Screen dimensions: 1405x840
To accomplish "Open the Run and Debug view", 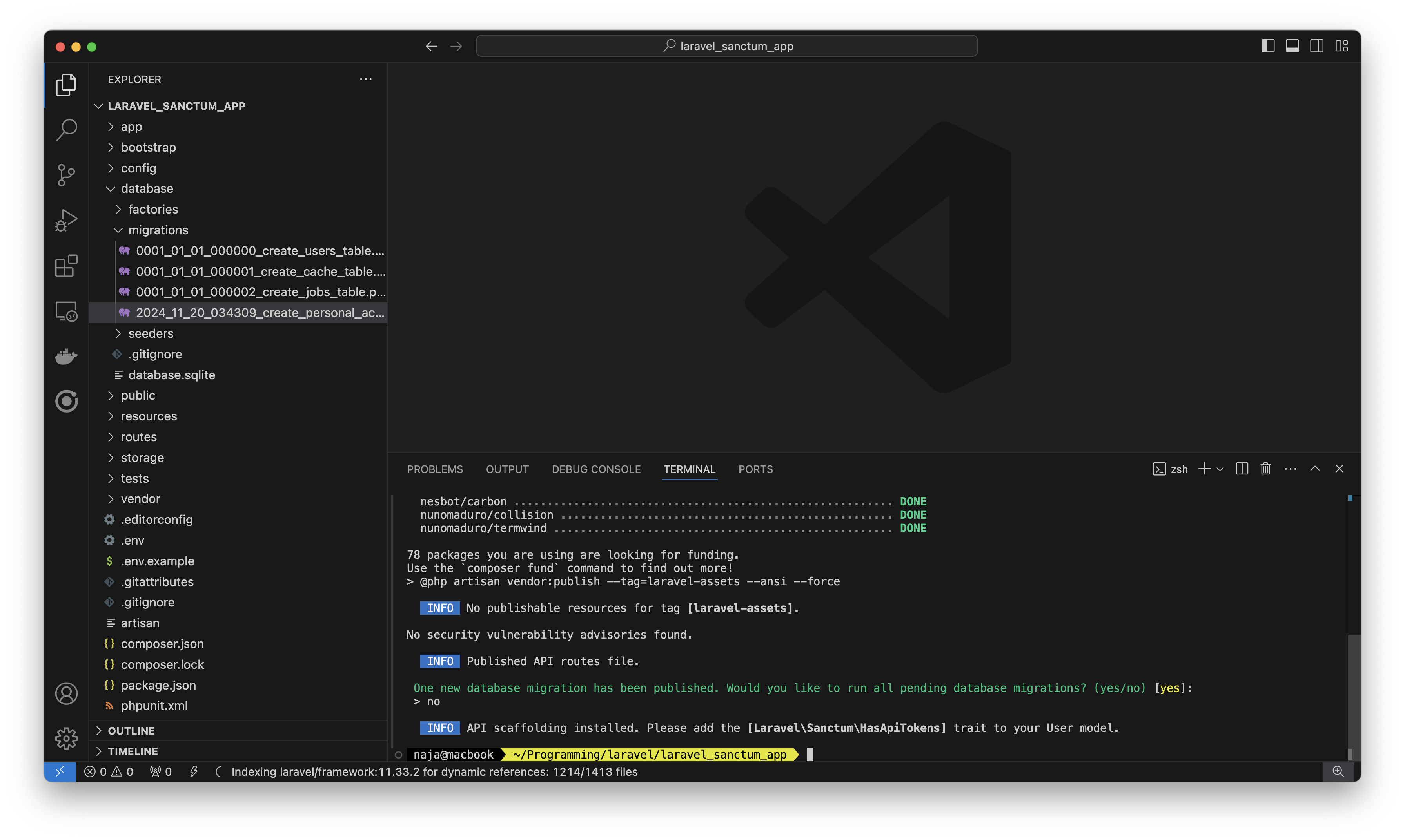I will pyautogui.click(x=66, y=220).
